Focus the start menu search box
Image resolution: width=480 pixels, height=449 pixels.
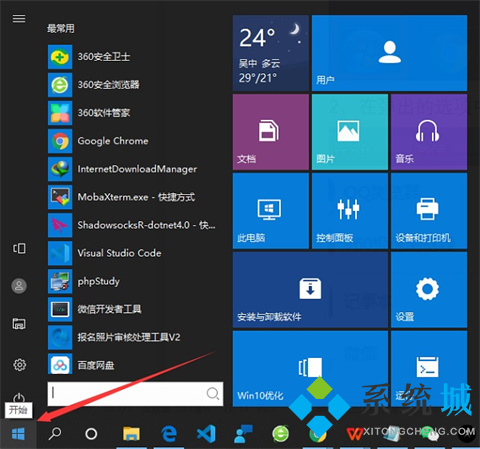(x=135, y=394)
